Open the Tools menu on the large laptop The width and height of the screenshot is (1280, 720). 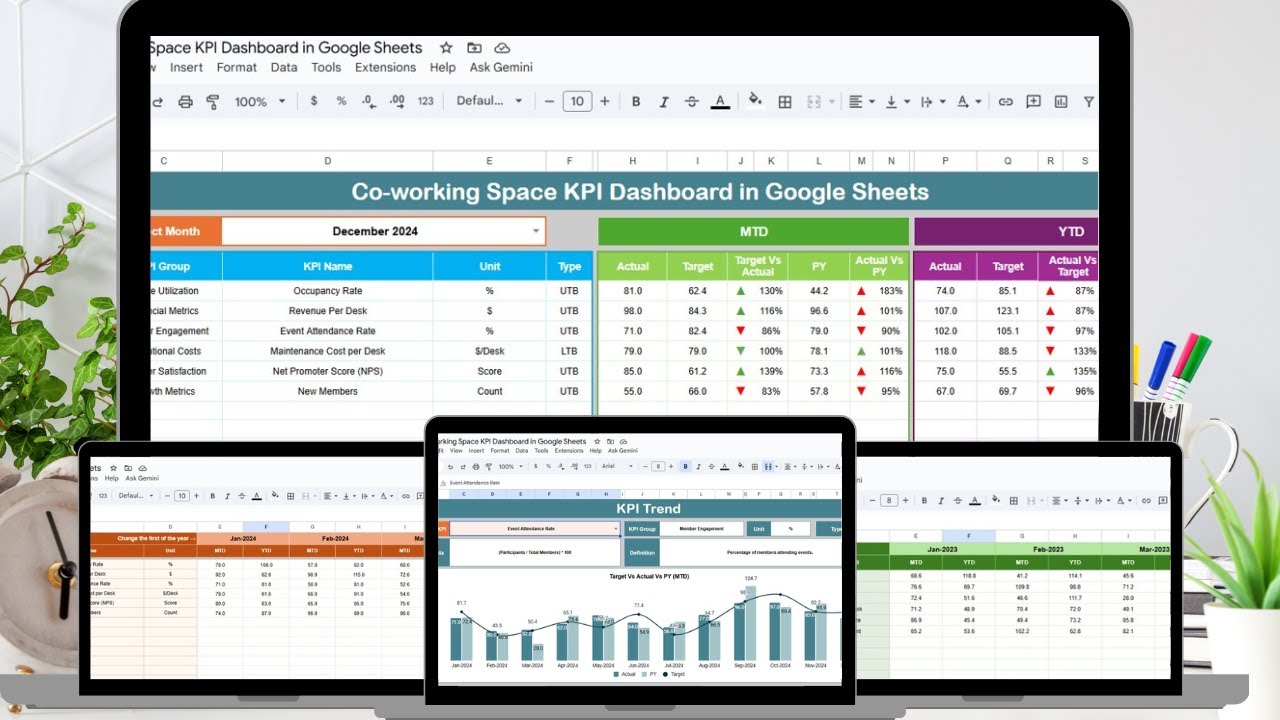326,67
